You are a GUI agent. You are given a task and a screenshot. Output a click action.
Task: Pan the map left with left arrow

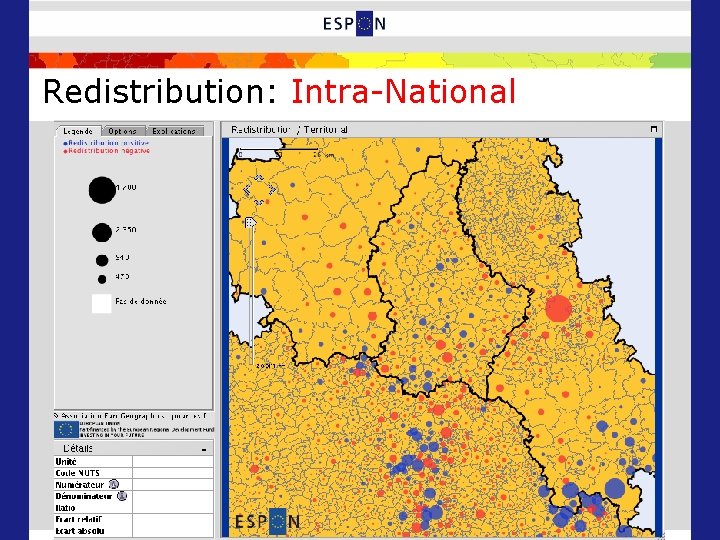coord(247,190)
